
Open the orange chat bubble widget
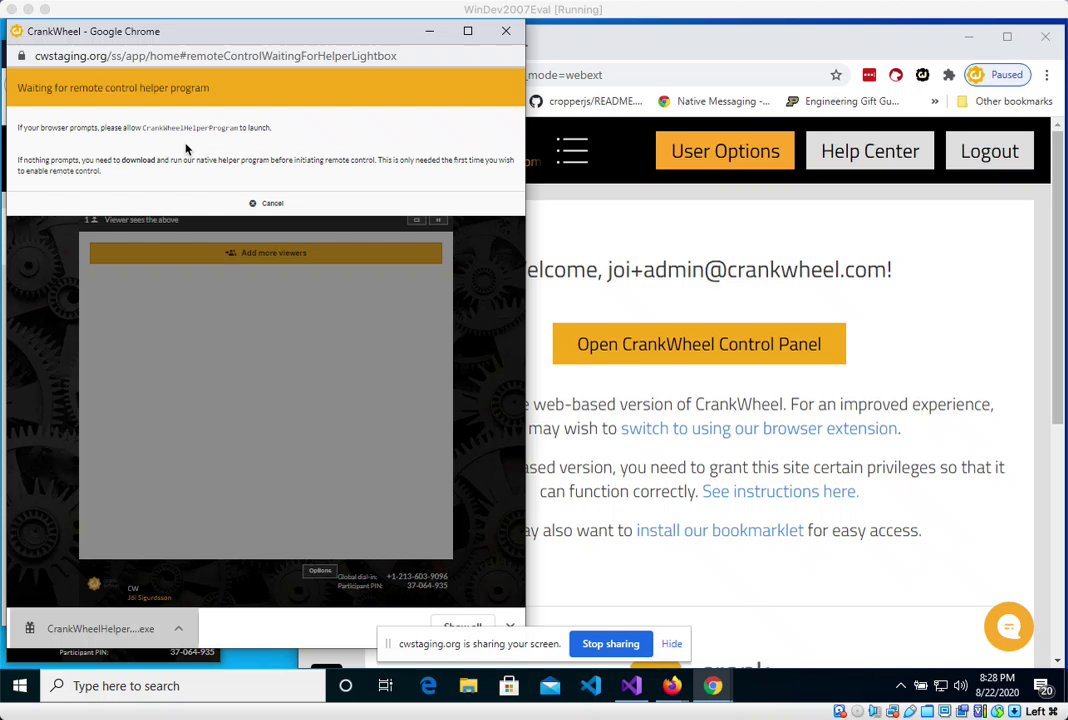[1008, 627]
